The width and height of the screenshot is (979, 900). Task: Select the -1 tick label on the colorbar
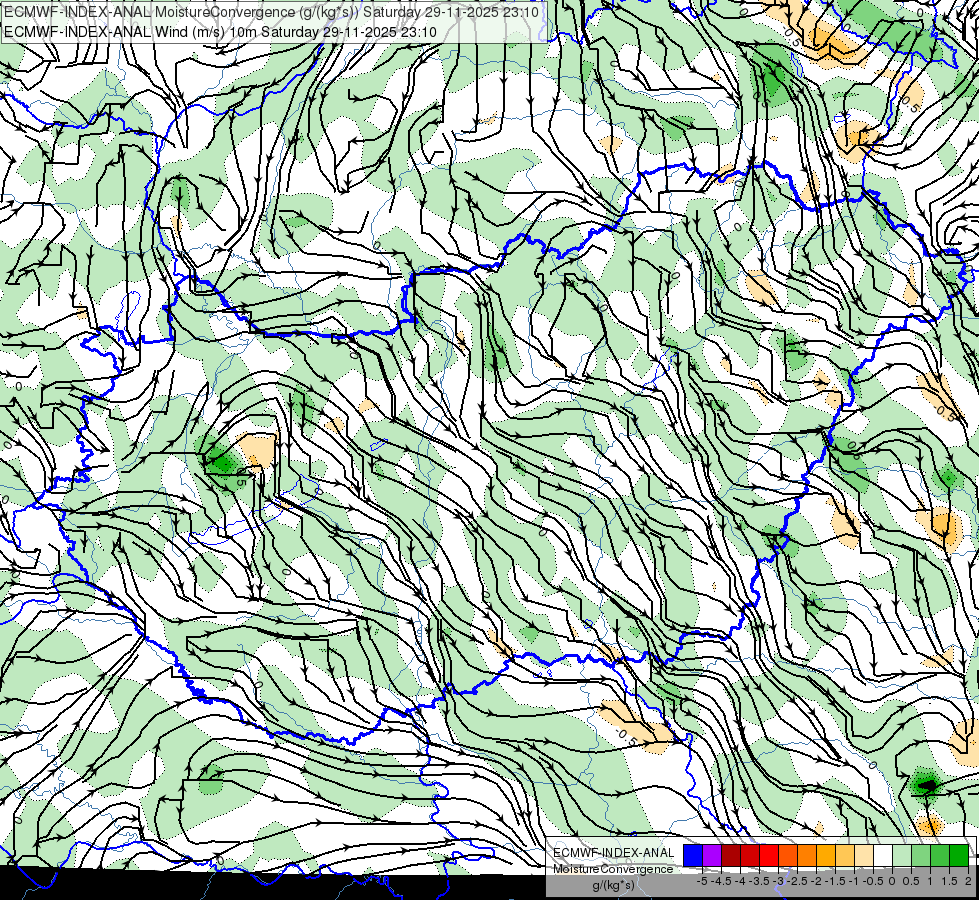coord(854,881)
